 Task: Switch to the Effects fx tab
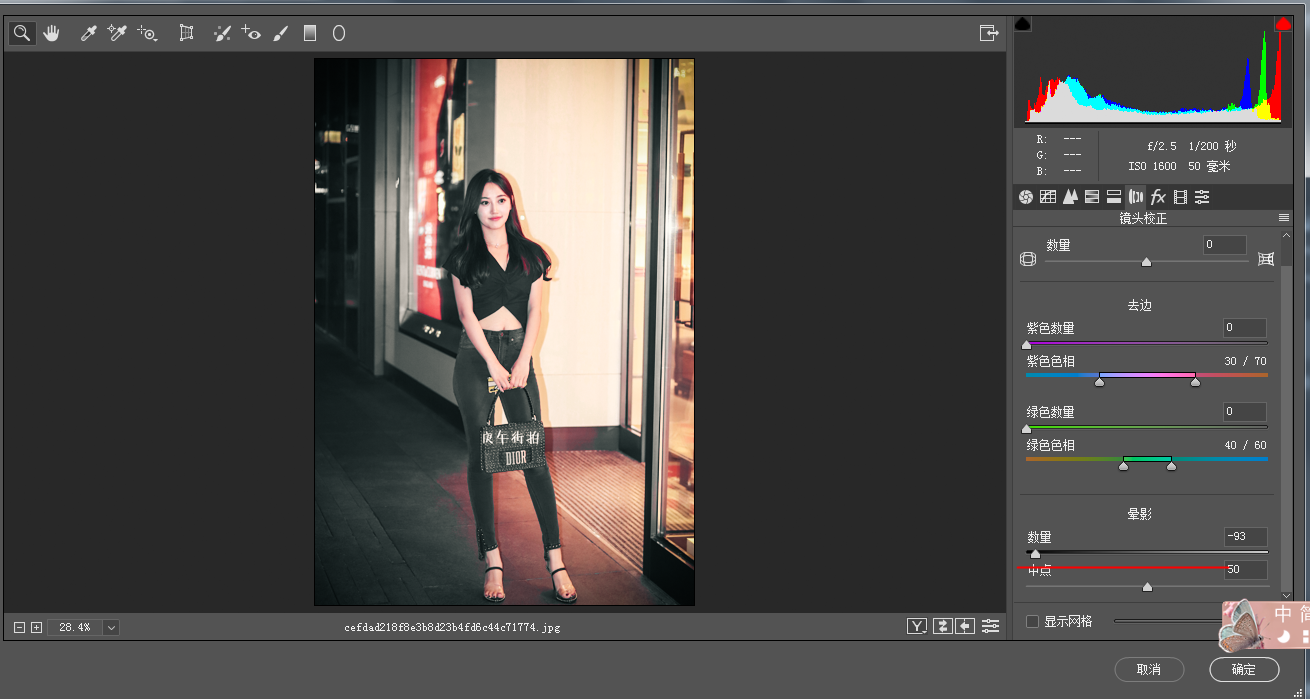pyautogui.click(x=1158, y=197)
